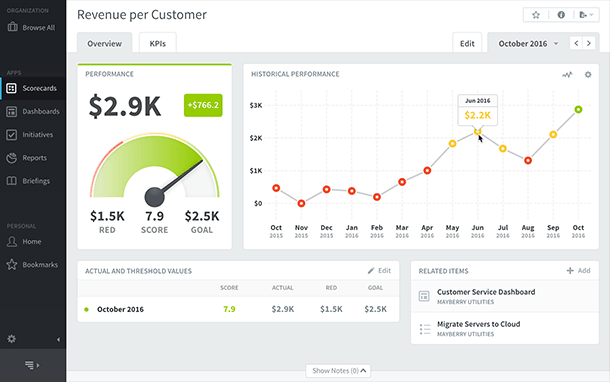Select Sep 2016 data point on chart
This screenshot has height=382, width=610.
(x=553, y=135)
